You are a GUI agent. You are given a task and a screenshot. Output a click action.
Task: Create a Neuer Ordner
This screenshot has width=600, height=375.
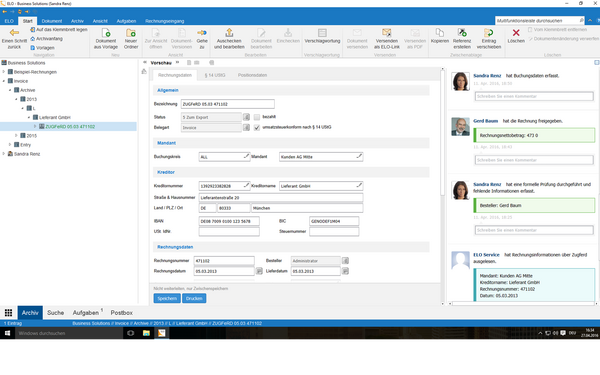click(x=131, y=39)
